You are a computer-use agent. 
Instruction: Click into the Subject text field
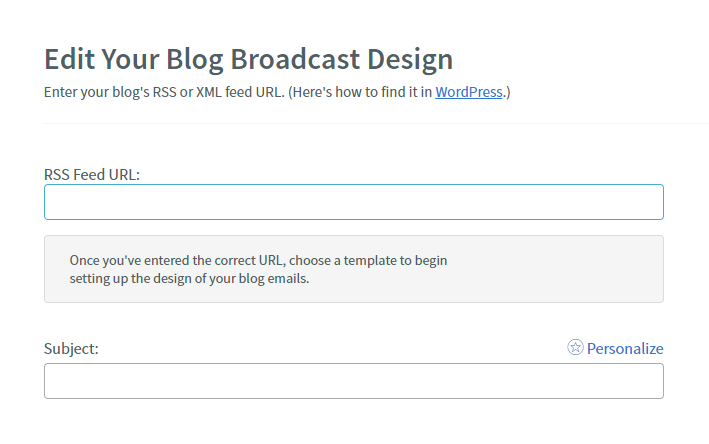[x=354, y=381]
